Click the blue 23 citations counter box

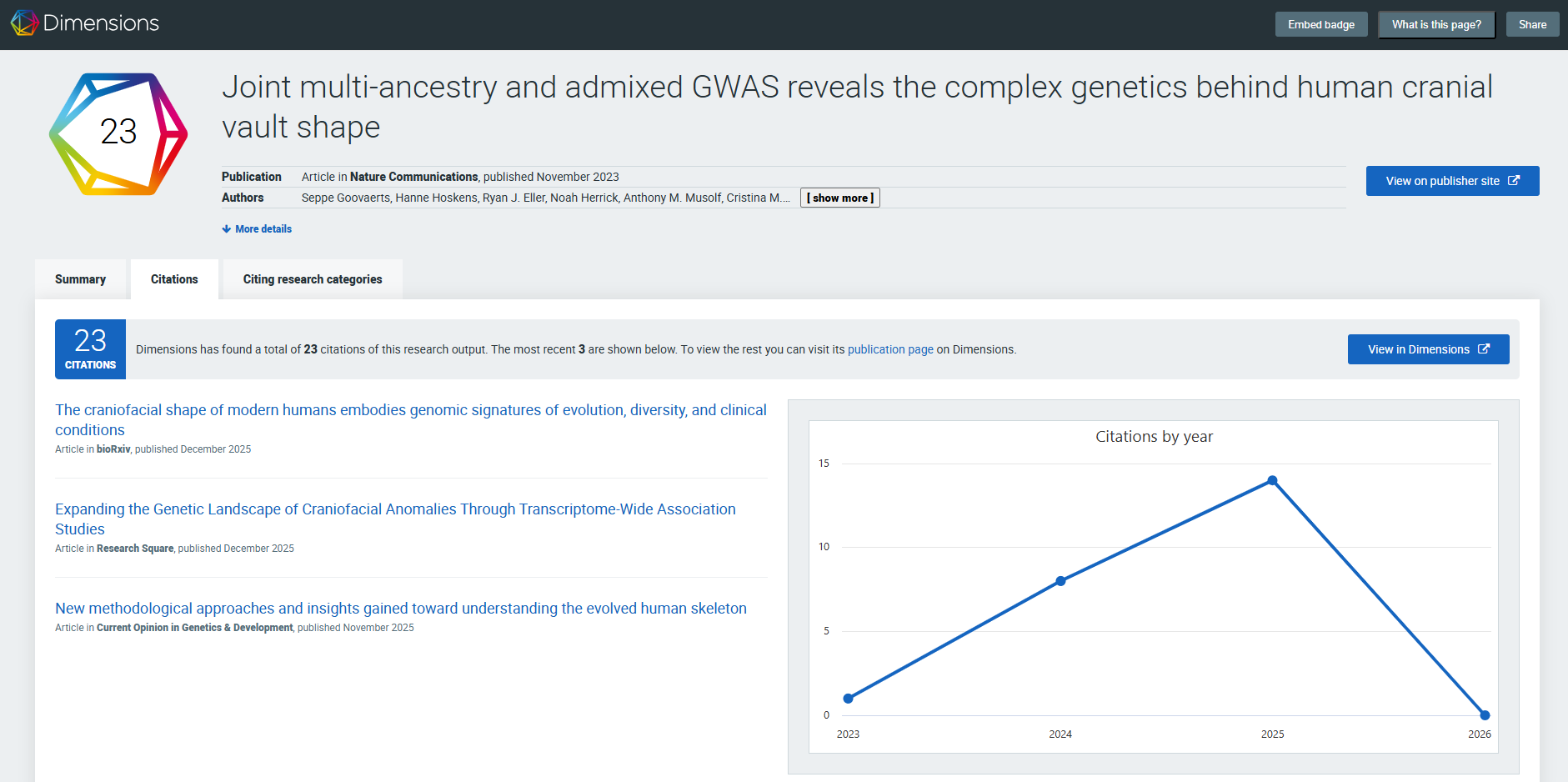point(90,349)
